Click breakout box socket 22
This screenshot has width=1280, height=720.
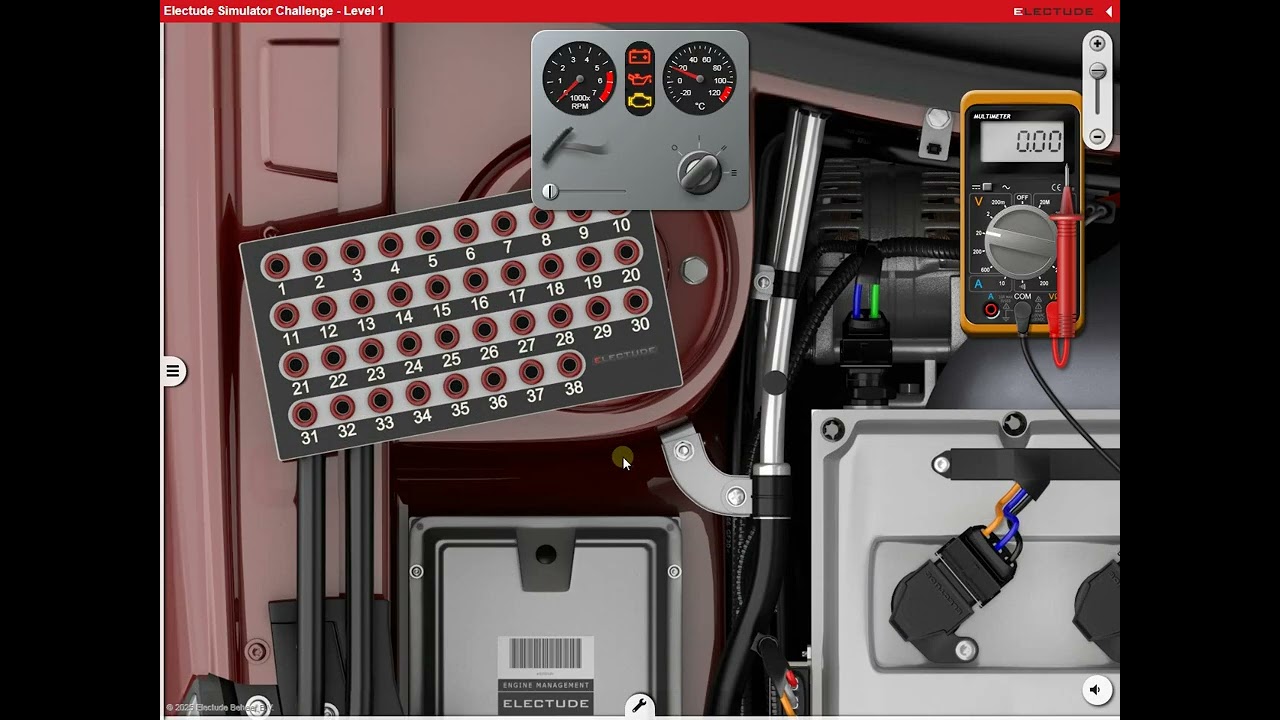pos(334,357)
